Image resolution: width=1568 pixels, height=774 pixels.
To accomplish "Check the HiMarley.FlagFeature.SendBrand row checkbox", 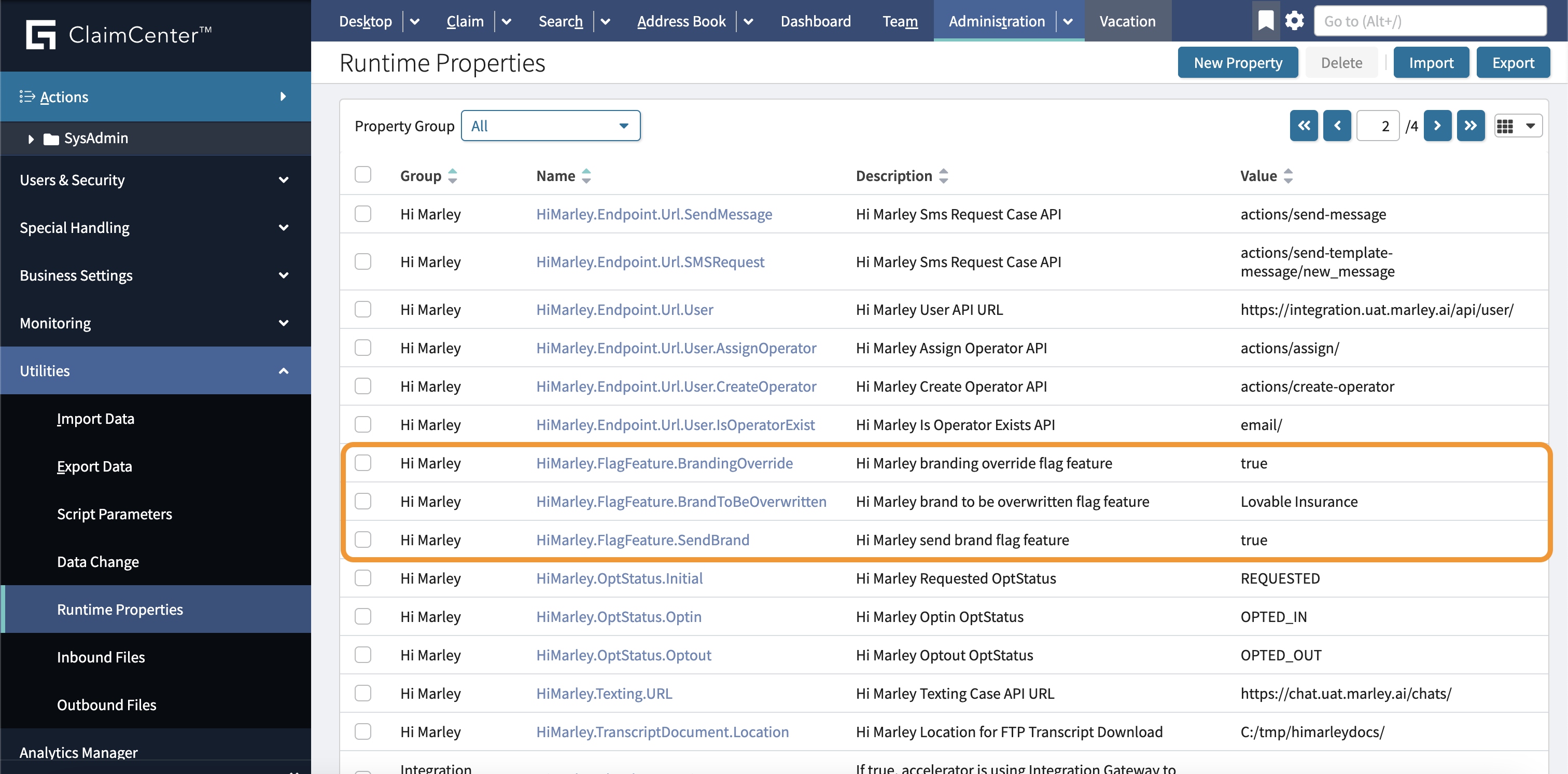I will 363,540.
